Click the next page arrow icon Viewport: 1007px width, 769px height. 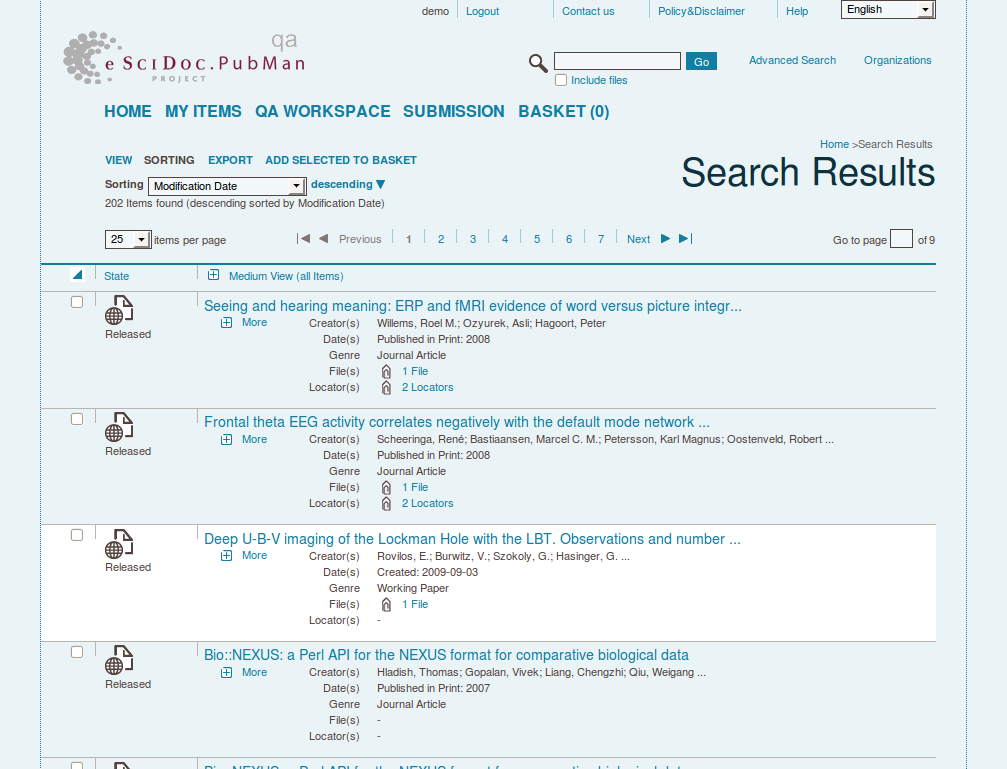coord(666,239)
